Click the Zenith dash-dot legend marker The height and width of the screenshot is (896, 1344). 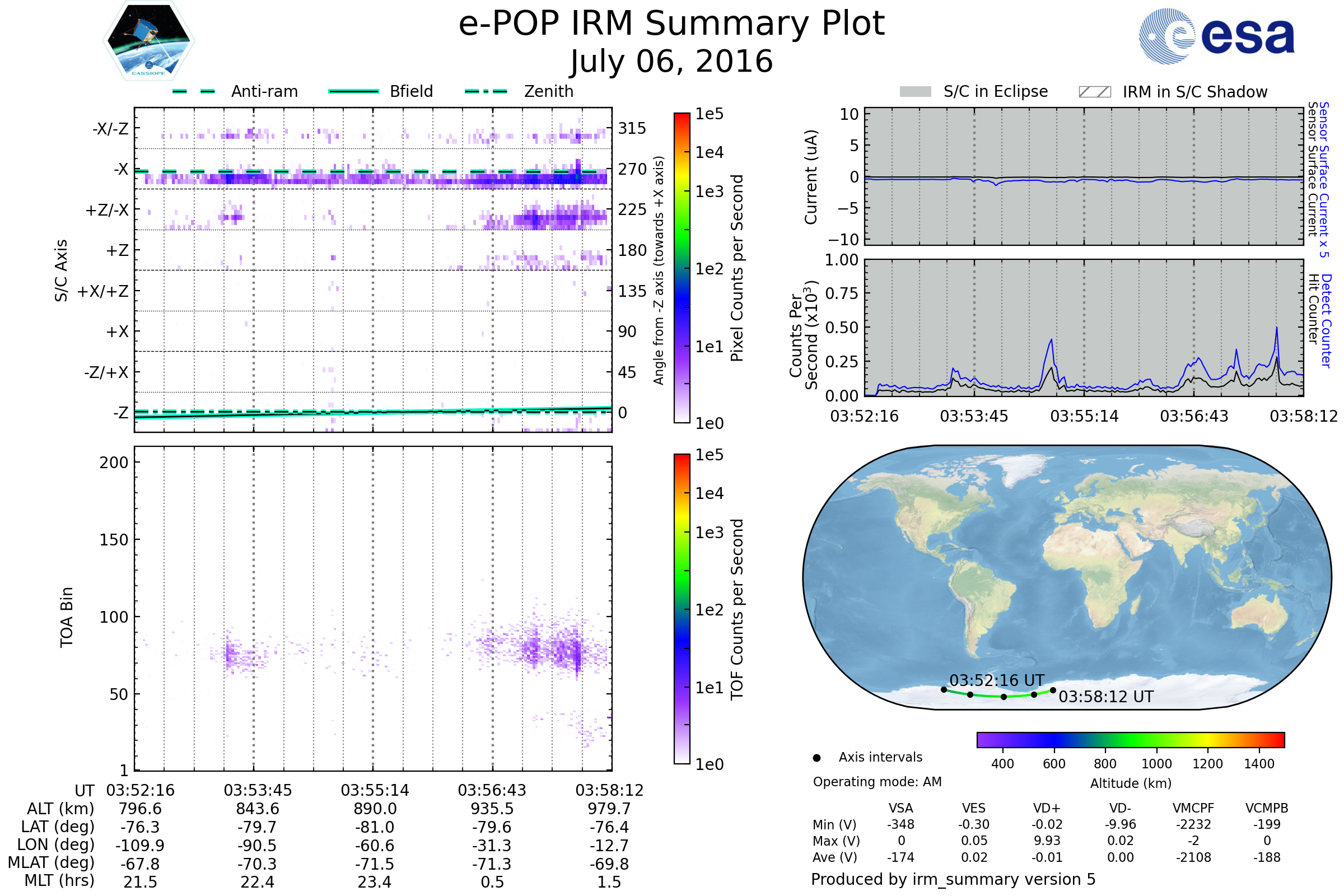point(486,91)
